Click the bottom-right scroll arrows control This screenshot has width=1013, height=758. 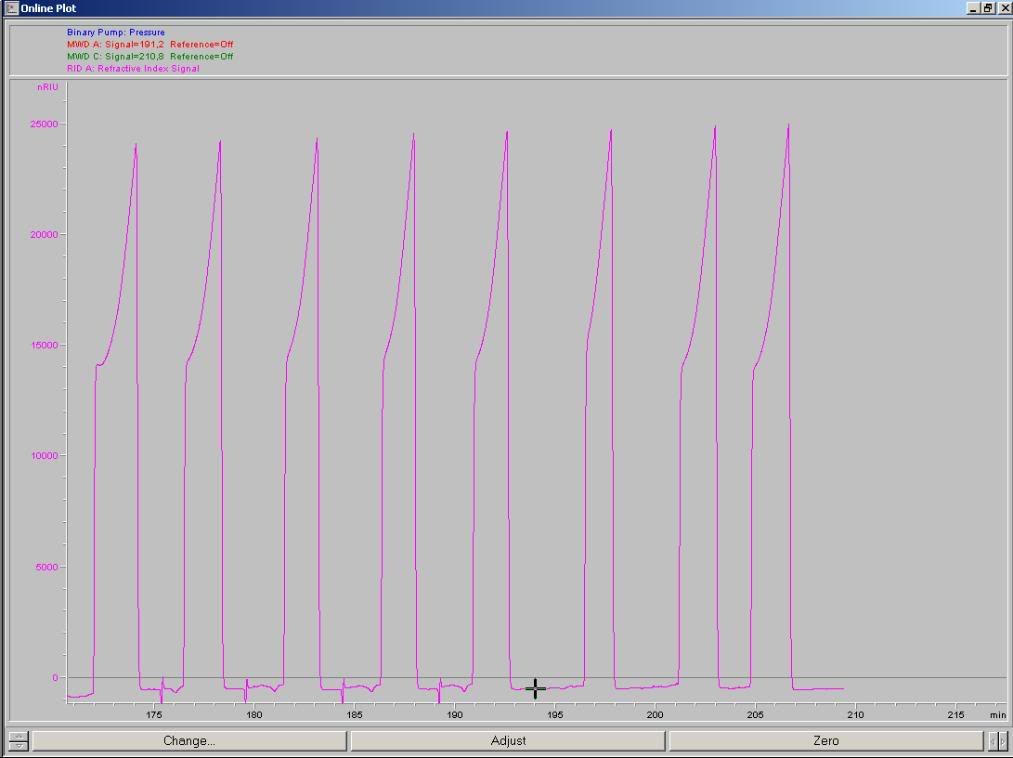tap(997, 741)
